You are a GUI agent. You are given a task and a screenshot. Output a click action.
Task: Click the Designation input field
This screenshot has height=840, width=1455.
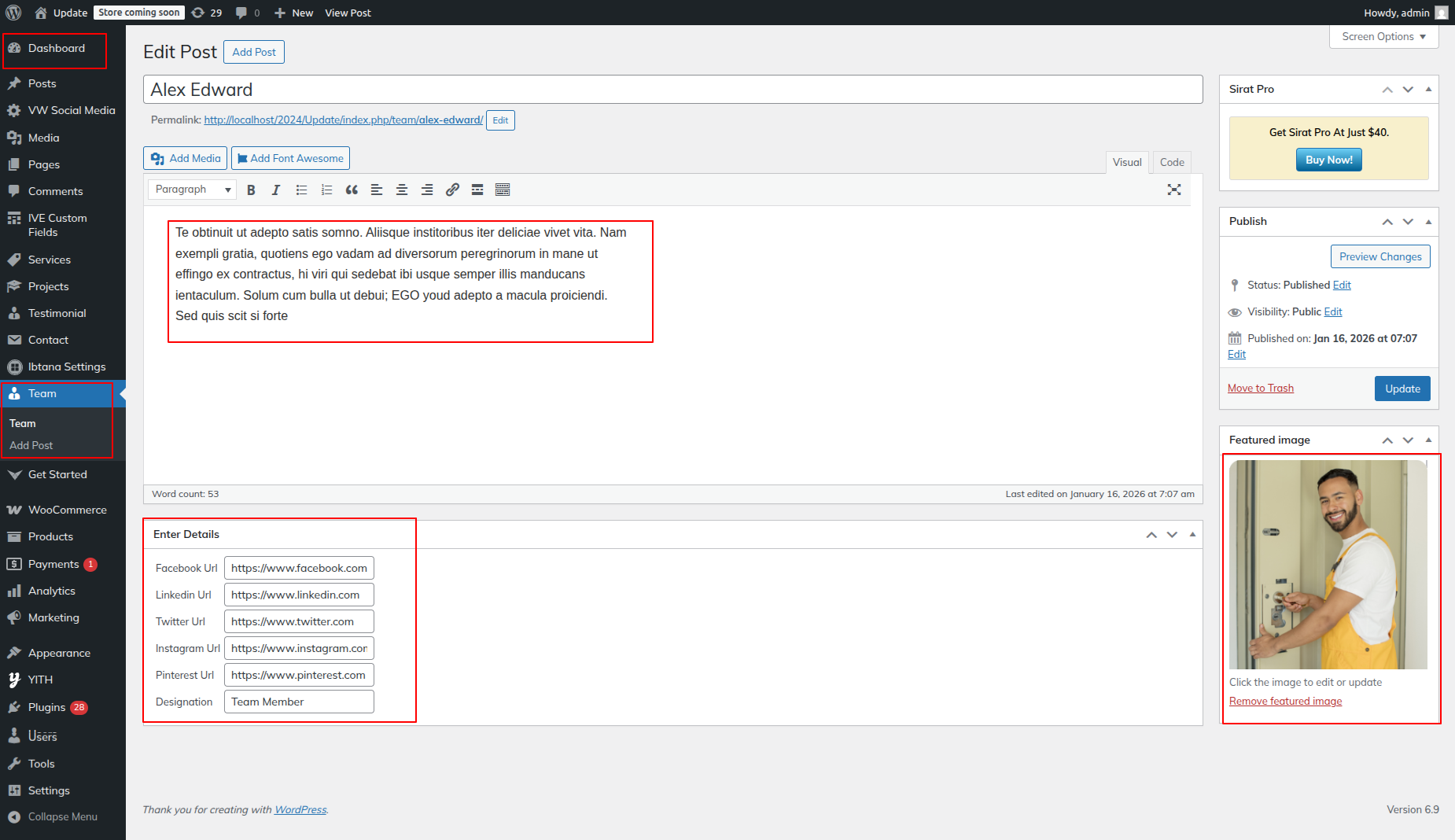coord(299,702)
